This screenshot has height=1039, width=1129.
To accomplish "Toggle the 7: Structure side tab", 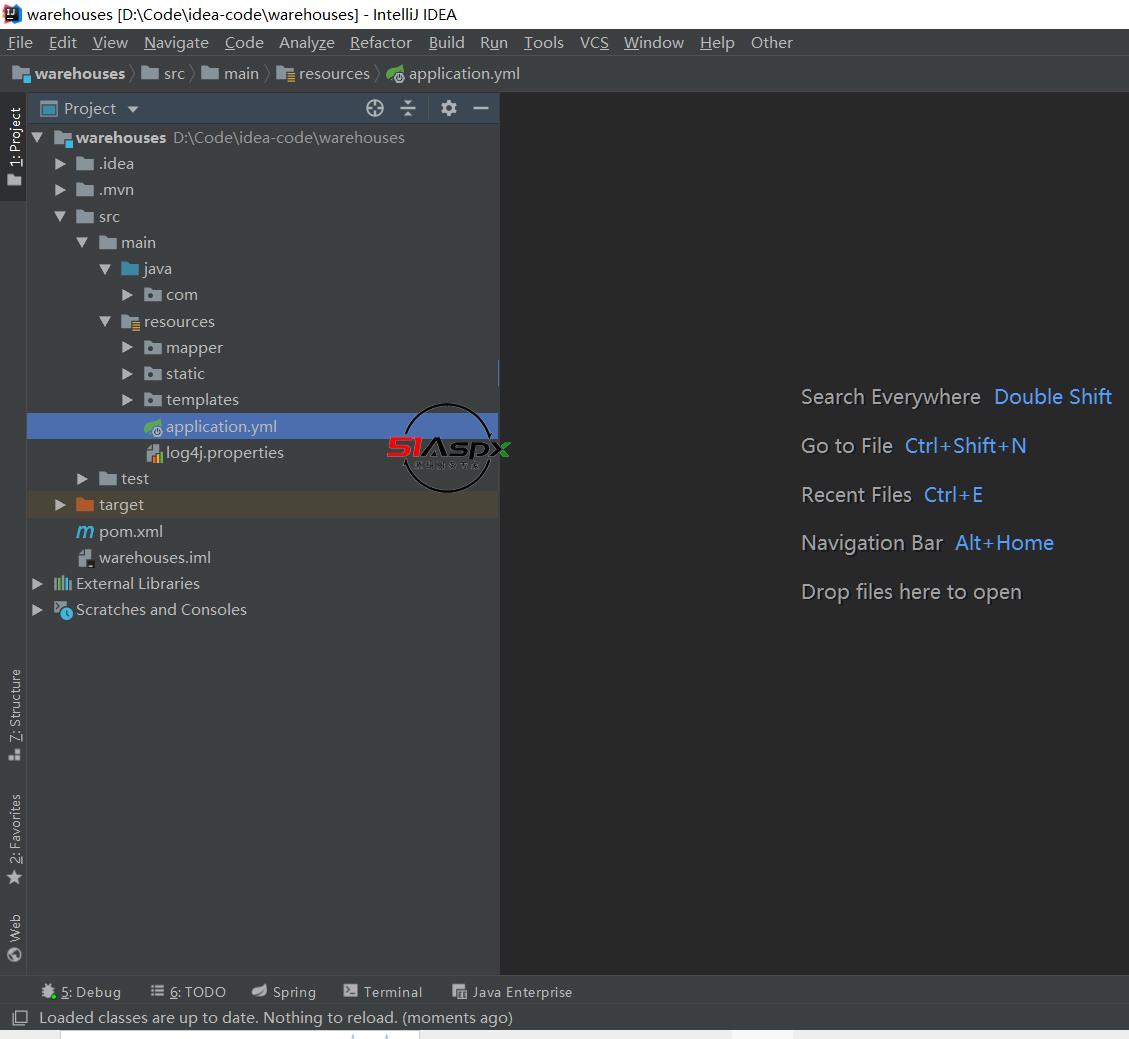I will click(14, 715).
